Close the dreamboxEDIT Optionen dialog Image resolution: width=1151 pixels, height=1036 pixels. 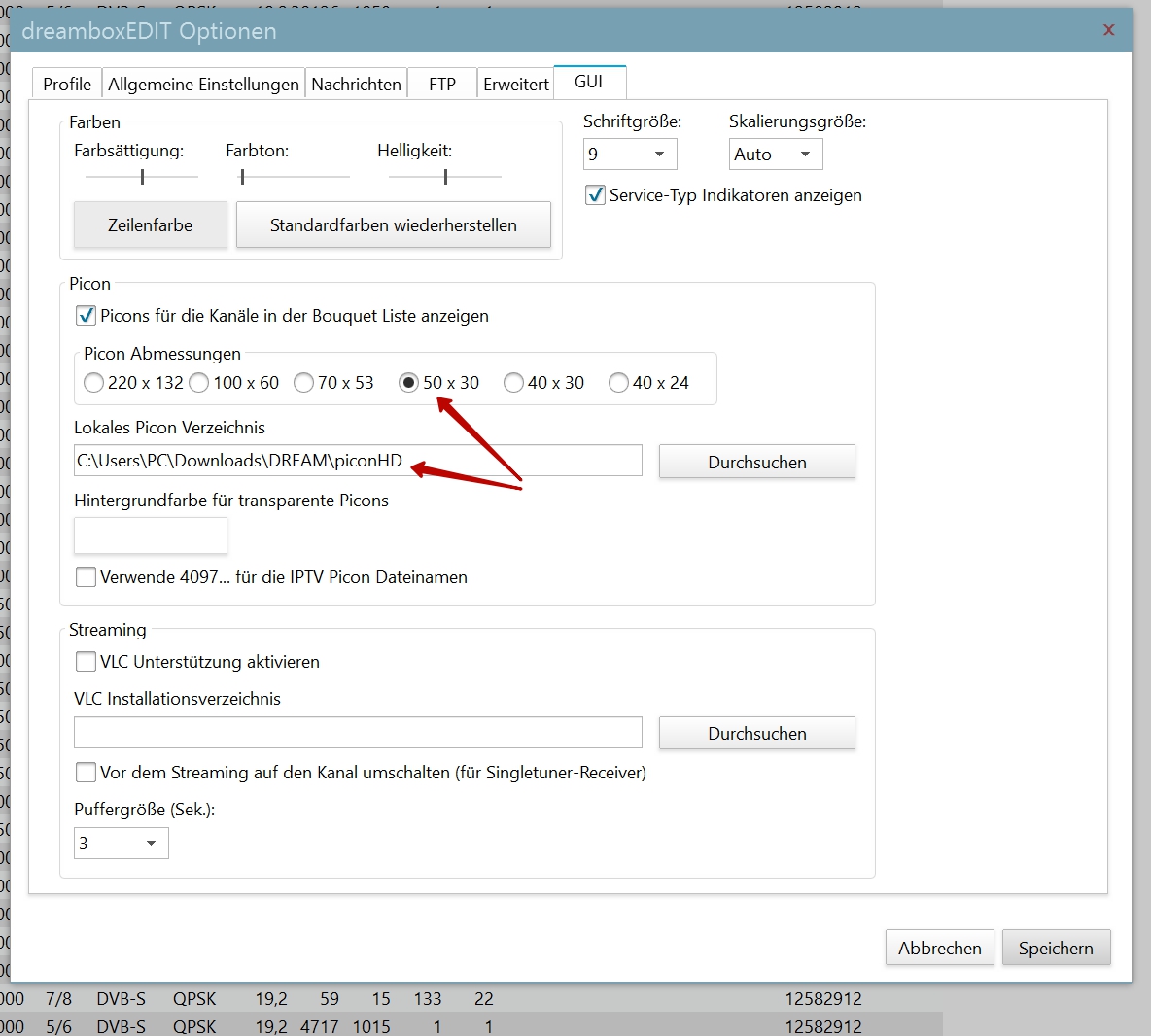coord(1108,30)
